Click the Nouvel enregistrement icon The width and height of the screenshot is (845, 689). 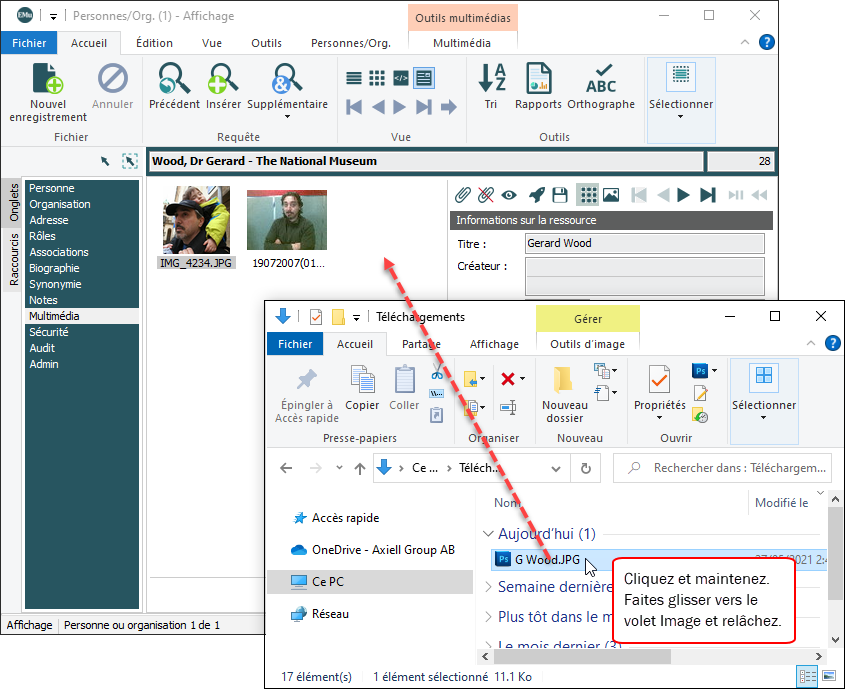point(48,80)
